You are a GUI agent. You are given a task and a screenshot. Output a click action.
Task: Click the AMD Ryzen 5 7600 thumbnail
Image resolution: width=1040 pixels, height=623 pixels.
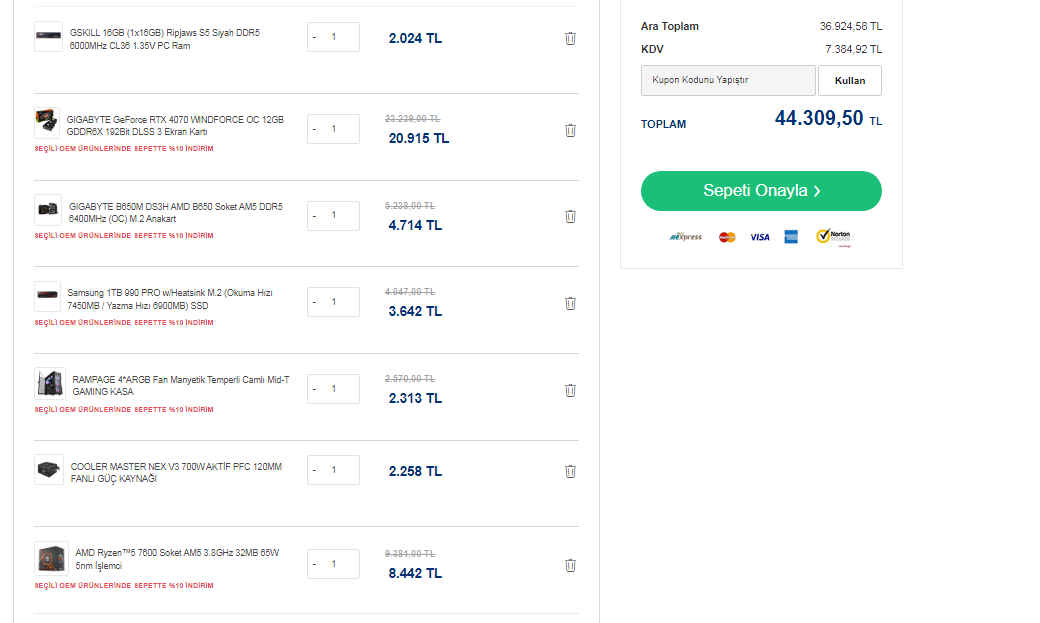tap(51, 558)
